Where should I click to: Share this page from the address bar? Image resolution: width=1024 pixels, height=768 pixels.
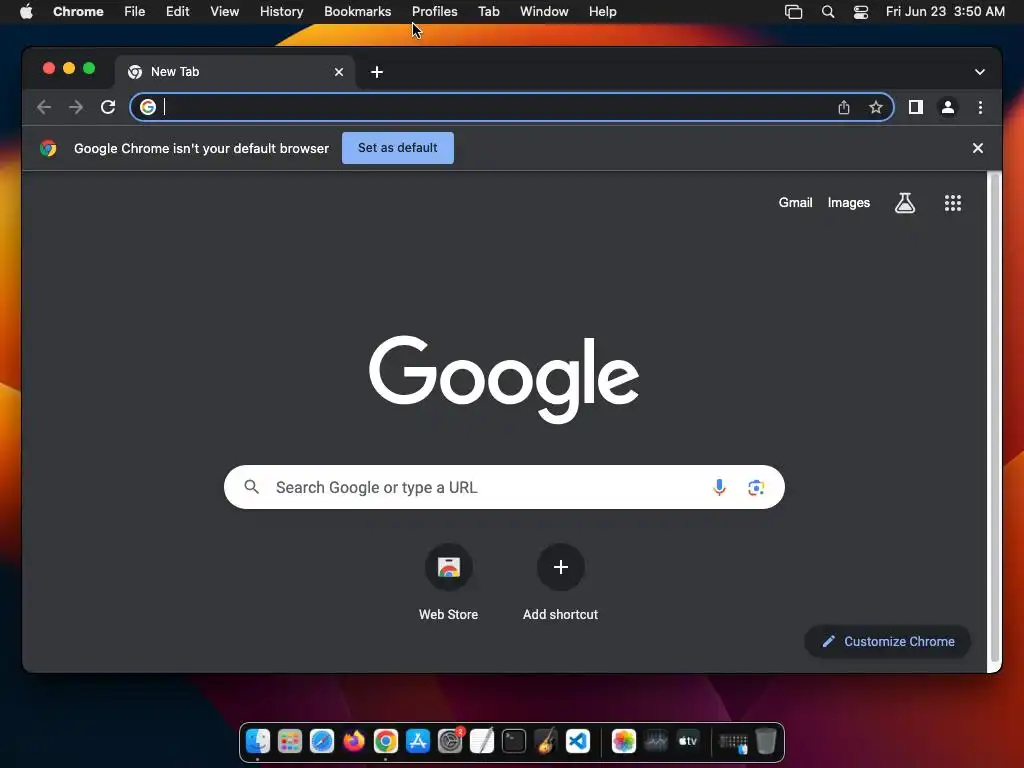click(x=844, y=107)
